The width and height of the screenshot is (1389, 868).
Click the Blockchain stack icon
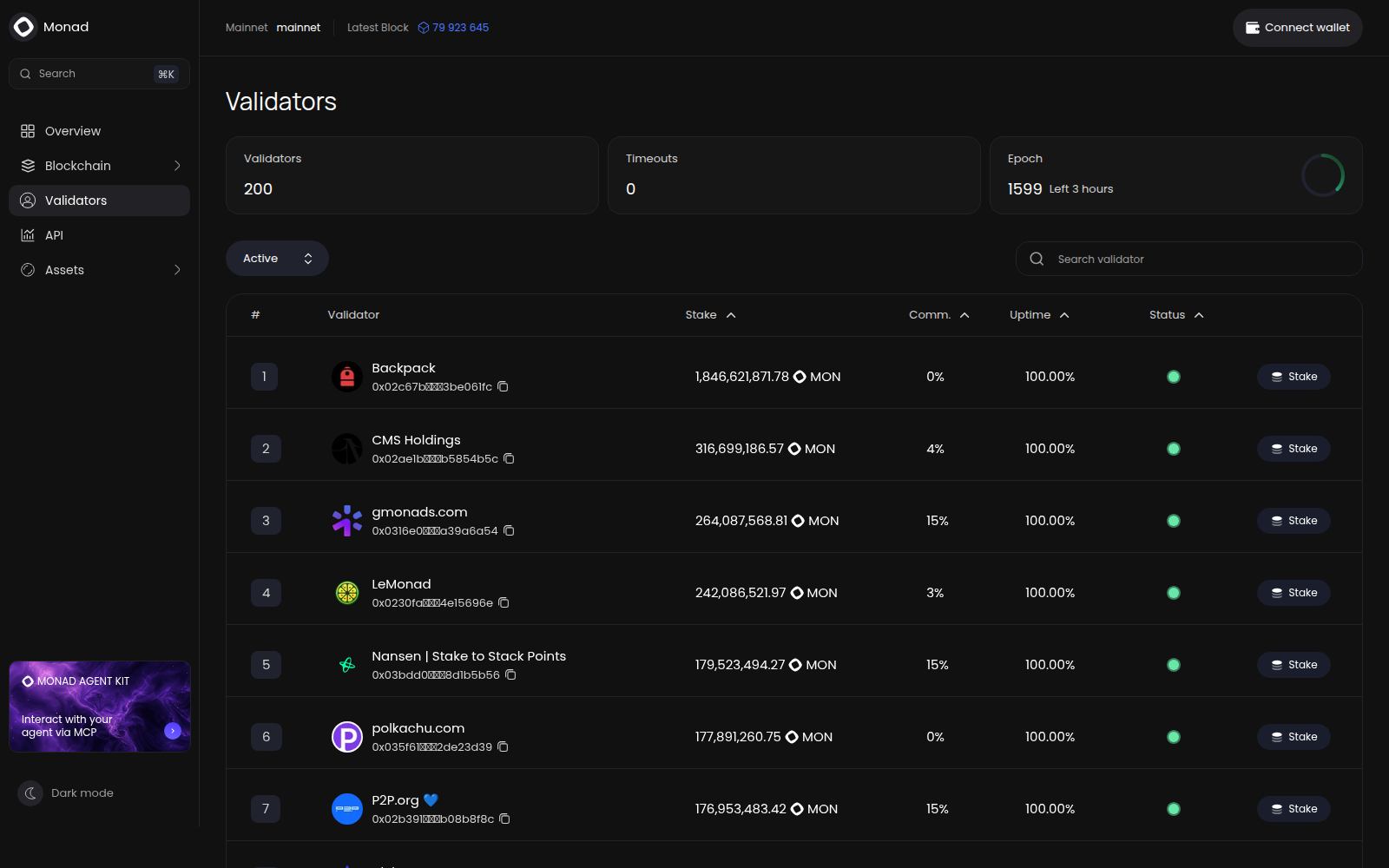28,166
